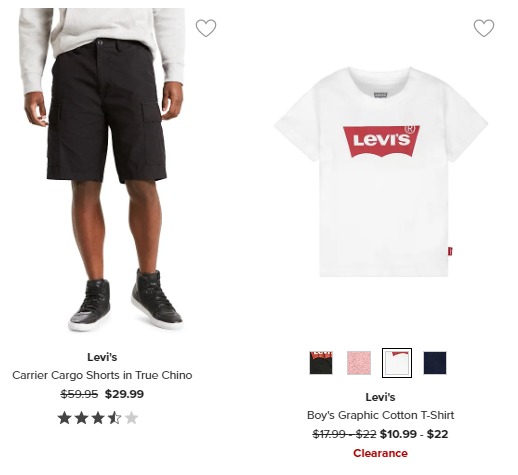Open the black cargo shorts product photo

tap(102, 170)
